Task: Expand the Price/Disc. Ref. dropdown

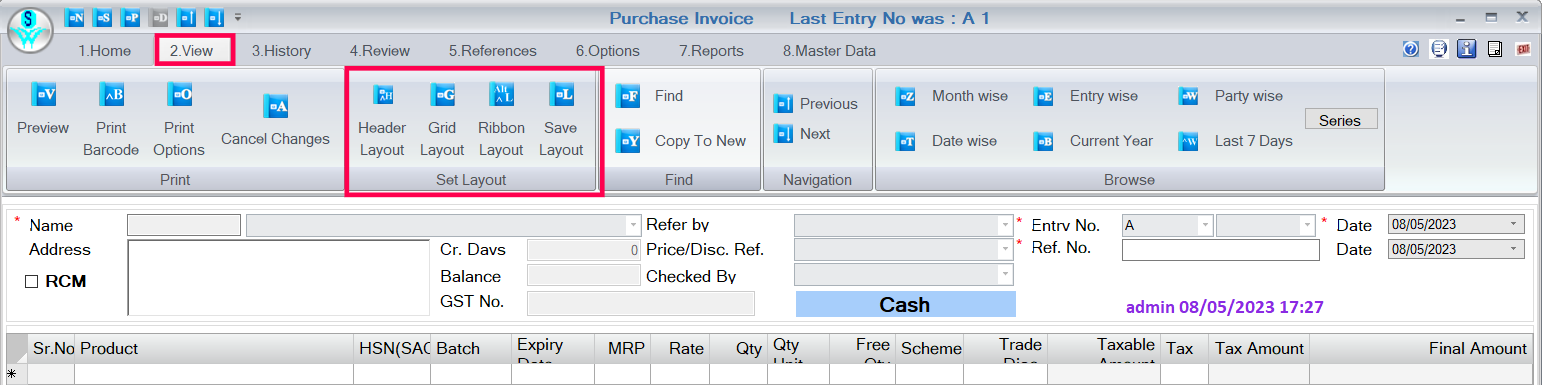Action: click(x=1005, y=249)
